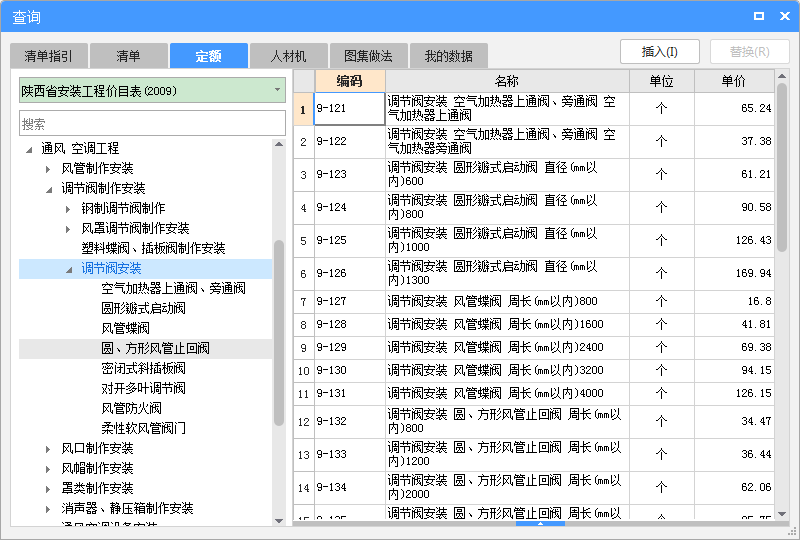Maximize the 查询 dialog window

pyautogui.click(x=758, y=16)
